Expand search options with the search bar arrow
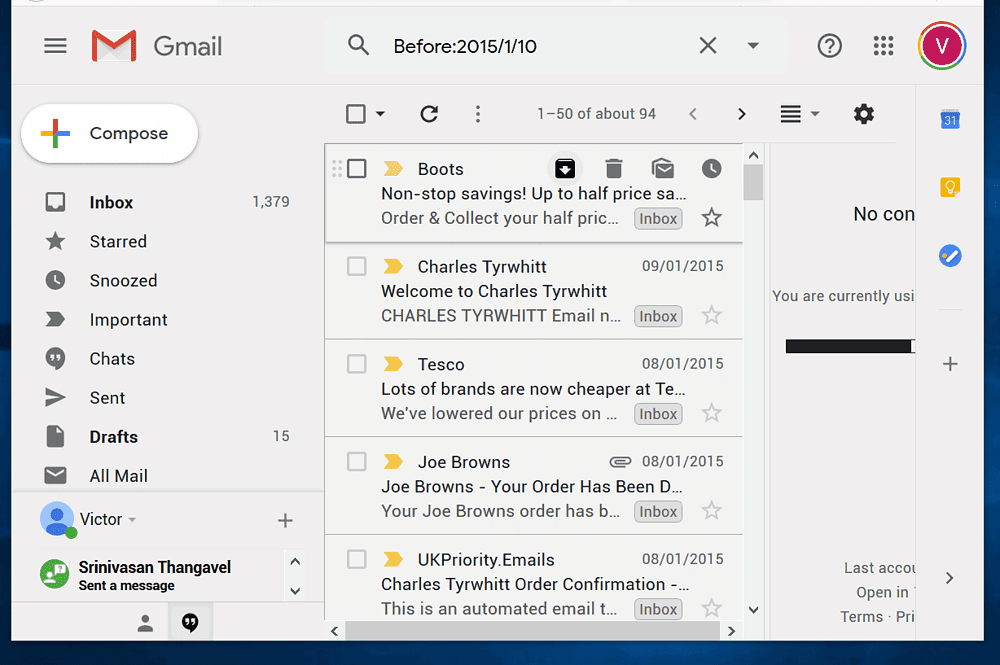 (753, 45)
